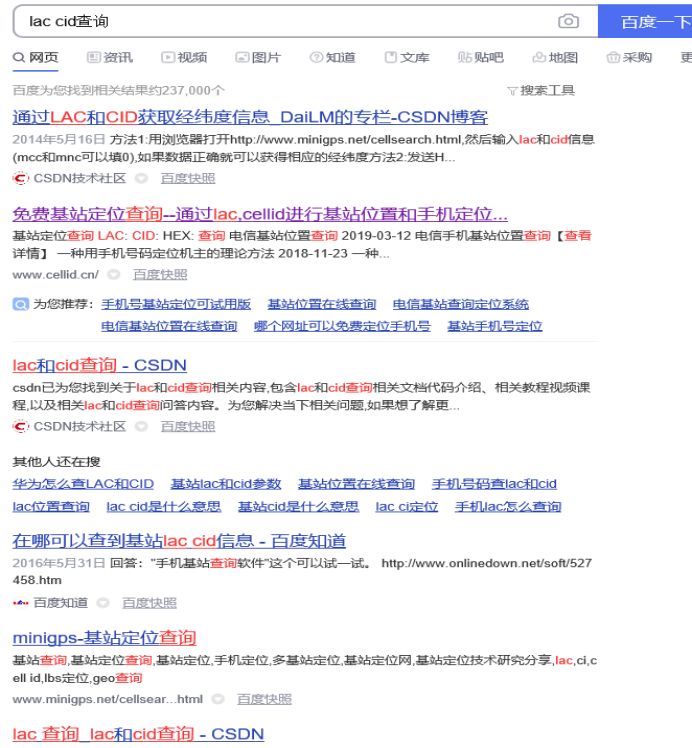Go to the 文库 tab
This screenshot has width=692, height=748.
click(x=407, y=58)
